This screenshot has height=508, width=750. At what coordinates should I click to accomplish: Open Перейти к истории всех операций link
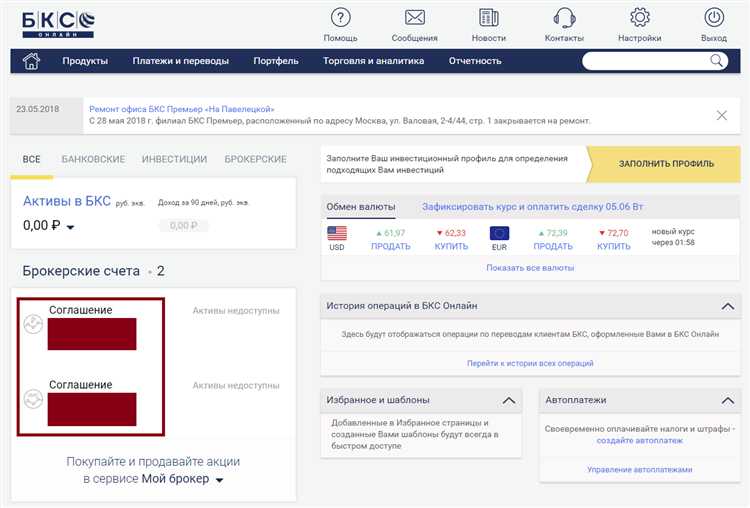(x=530, y=364)
